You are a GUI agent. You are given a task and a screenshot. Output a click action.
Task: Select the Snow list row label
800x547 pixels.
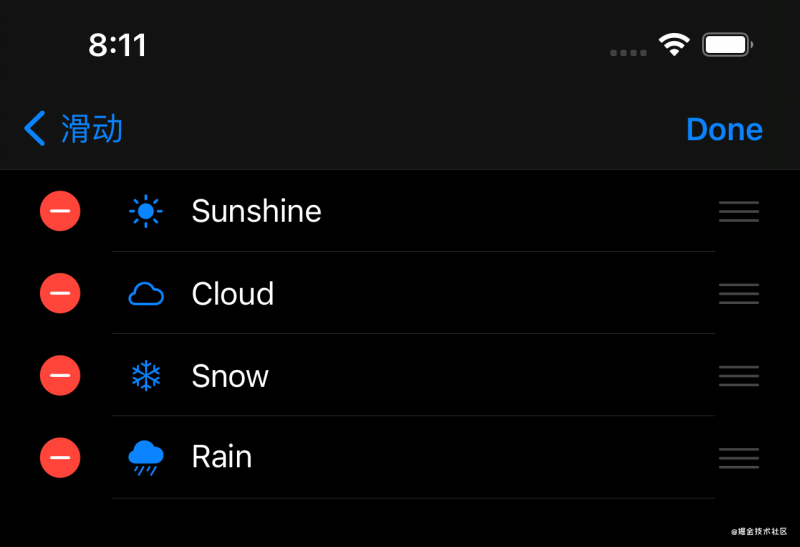pyautogui.click(x=230, y=376)
